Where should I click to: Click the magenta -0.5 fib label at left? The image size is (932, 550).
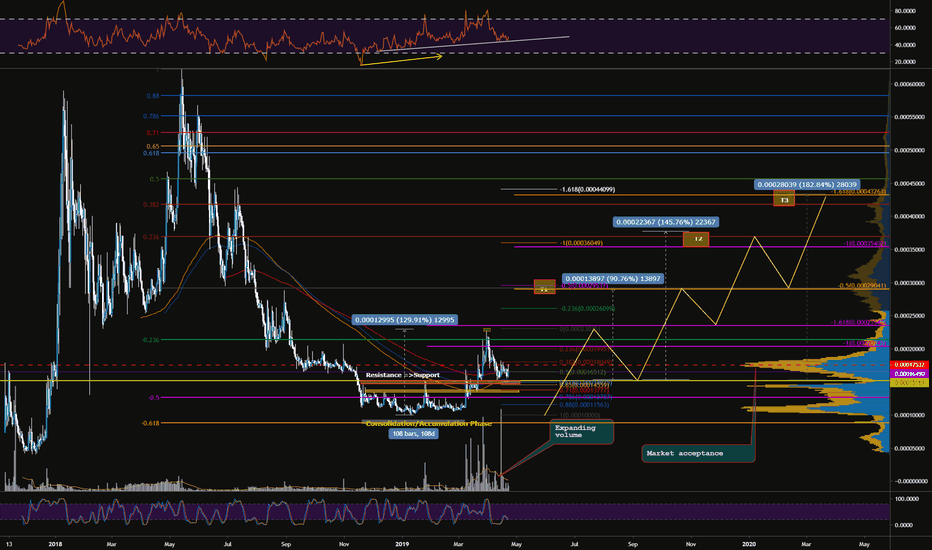153,397
